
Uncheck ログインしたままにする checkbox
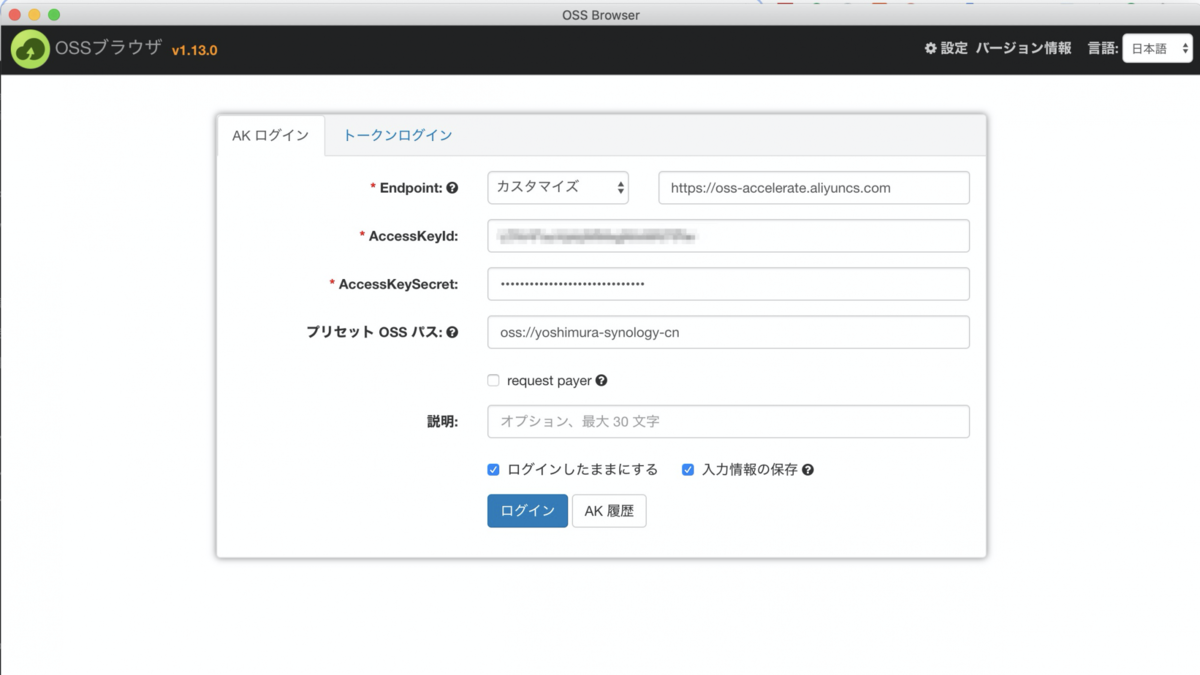(493, 470)
